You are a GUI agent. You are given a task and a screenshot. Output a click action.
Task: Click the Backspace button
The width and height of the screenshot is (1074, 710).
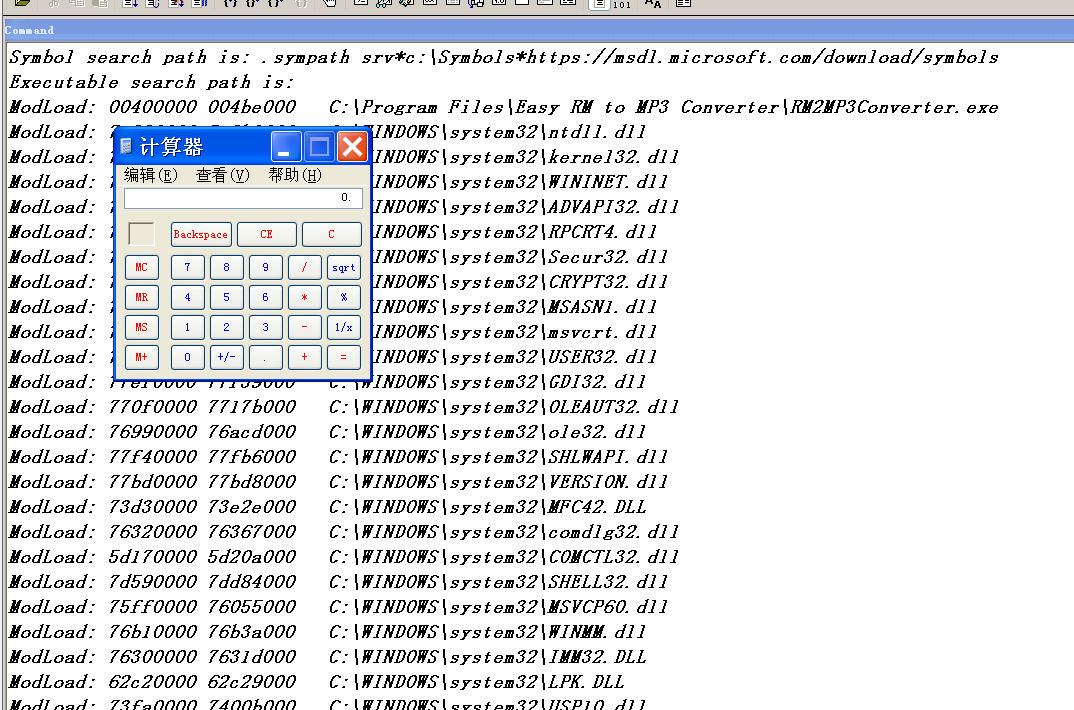click(201, 234)
